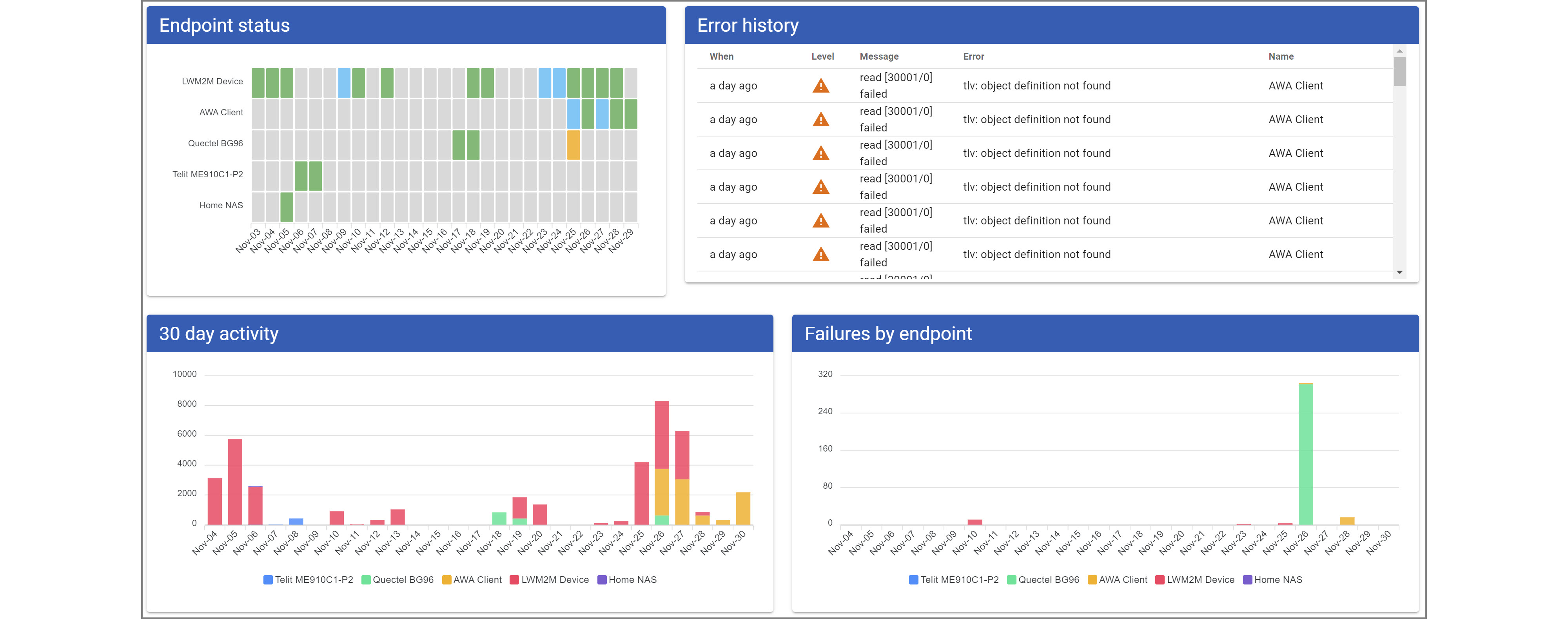Click the warning icon next to the fourth error row

tap(820, 186)
